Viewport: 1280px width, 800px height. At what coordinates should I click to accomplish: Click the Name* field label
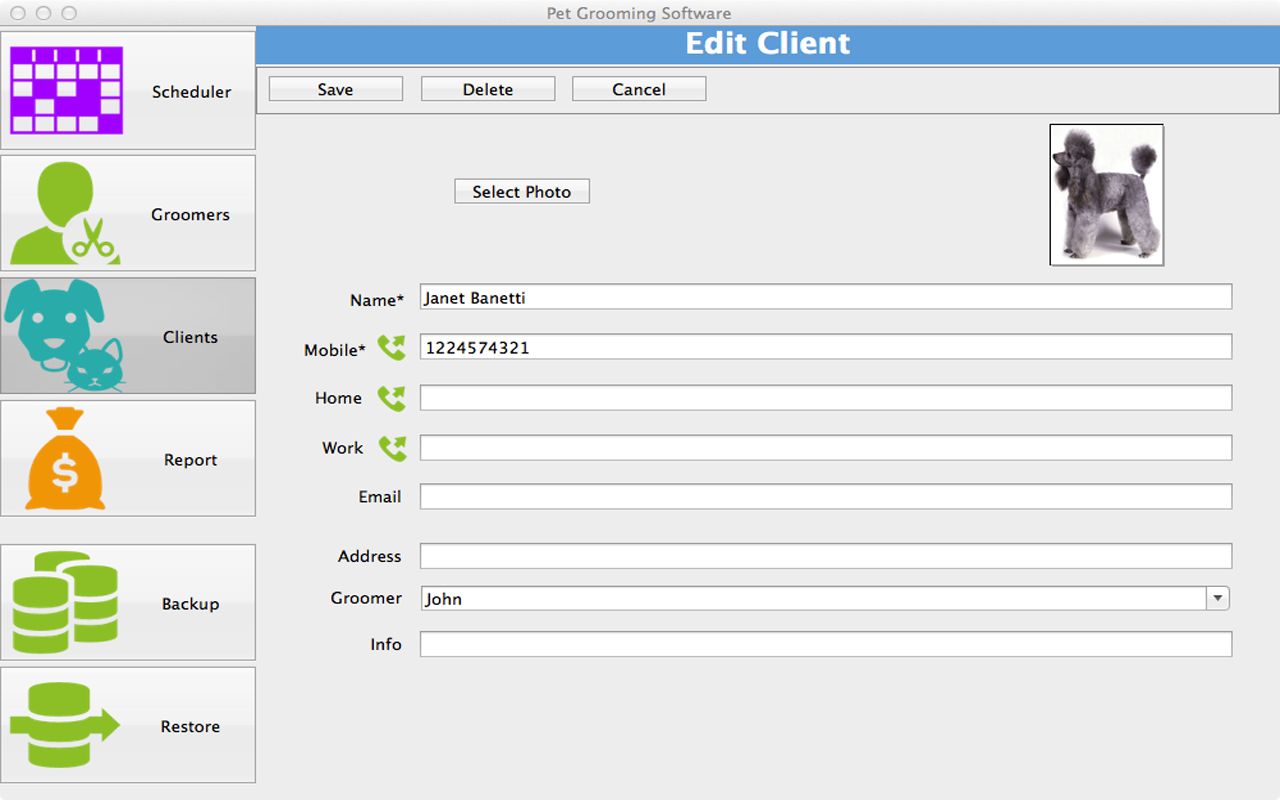click(377, 300)
